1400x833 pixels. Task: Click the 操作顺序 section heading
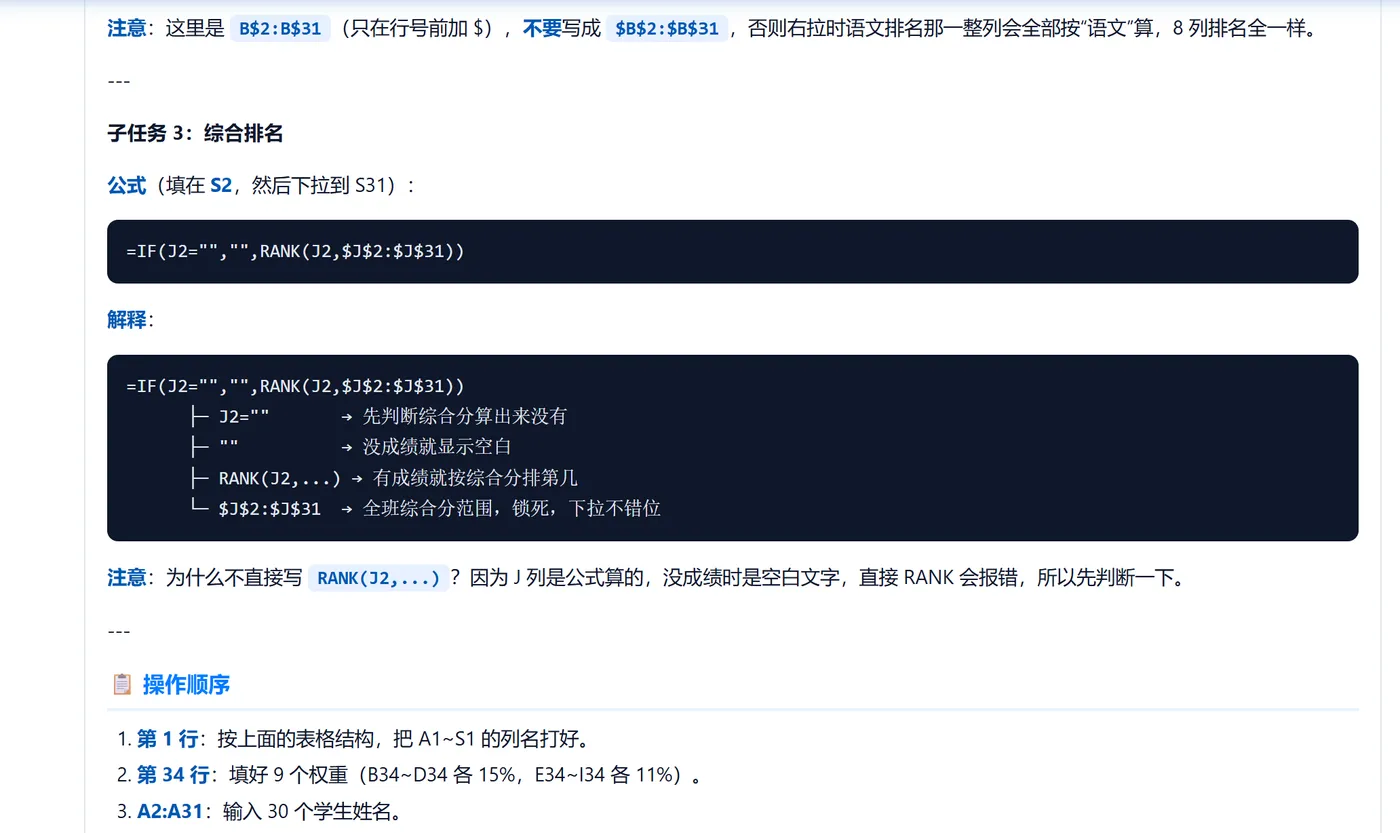tap(186, 684)
